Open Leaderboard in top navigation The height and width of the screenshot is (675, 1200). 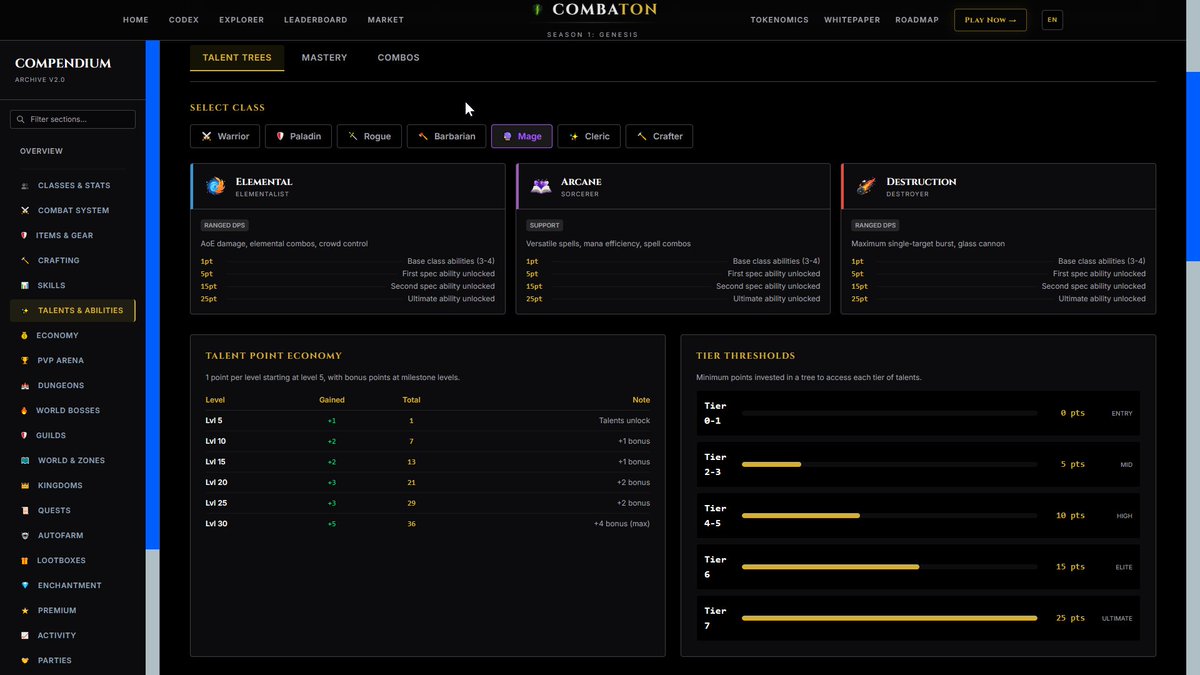pos(315,20)
